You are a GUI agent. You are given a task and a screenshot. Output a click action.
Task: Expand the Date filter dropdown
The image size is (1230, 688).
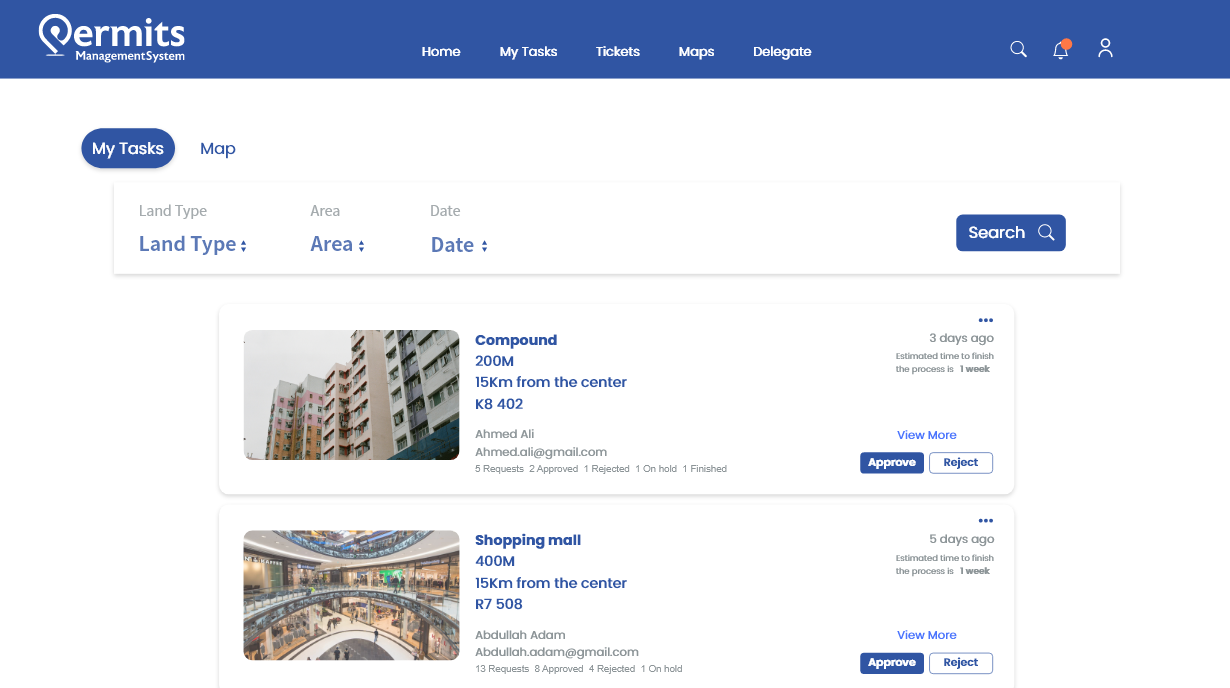[459, 245]
